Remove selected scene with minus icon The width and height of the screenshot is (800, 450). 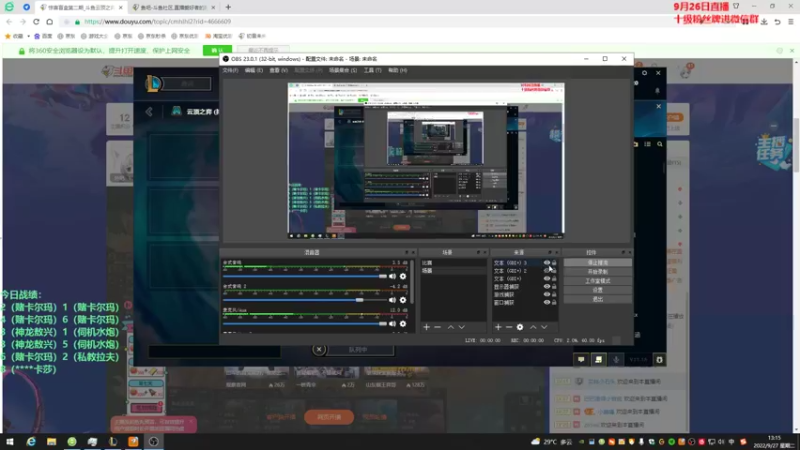pos(438,327)
